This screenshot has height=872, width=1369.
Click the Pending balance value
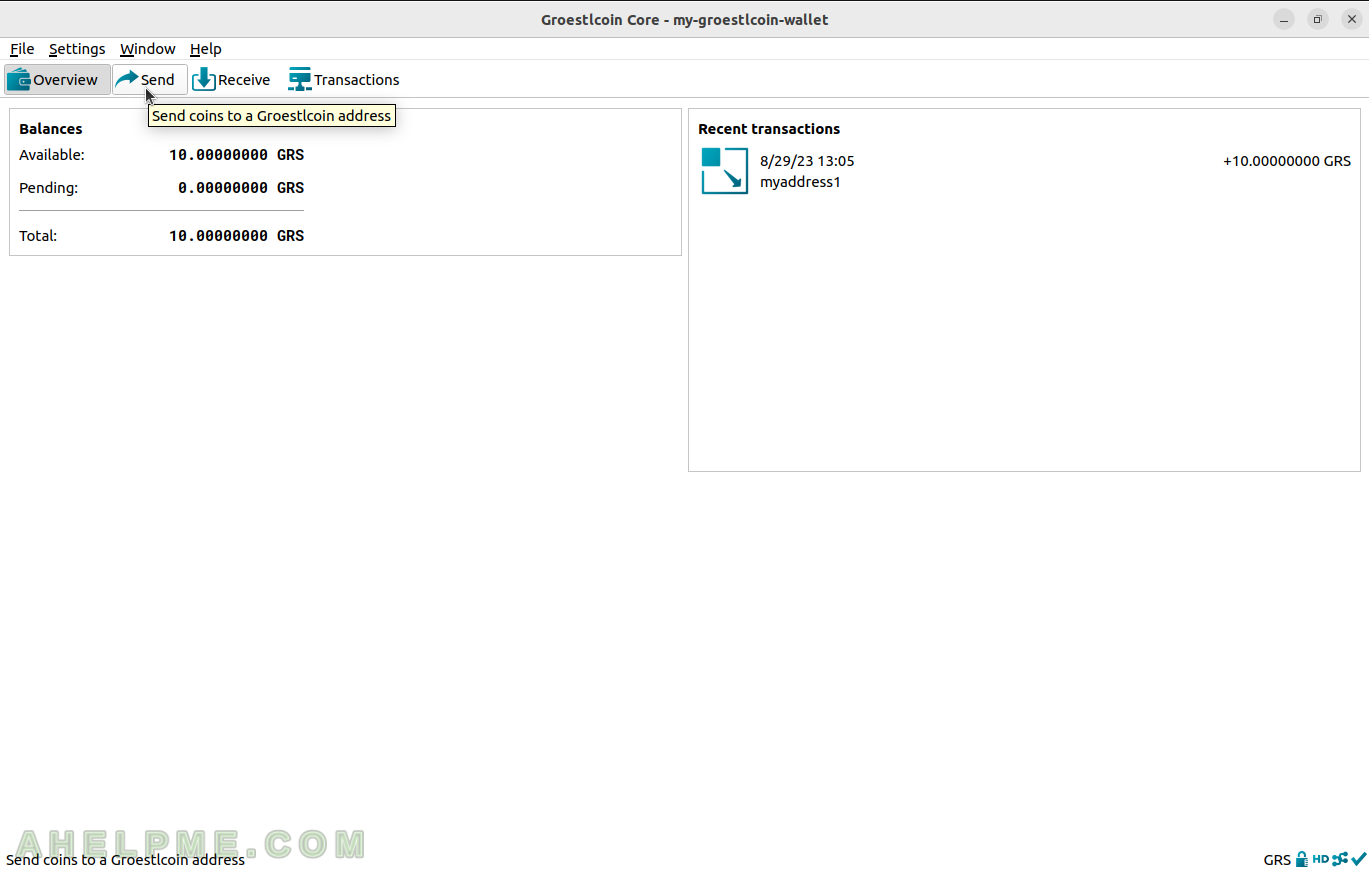point(241,188)
